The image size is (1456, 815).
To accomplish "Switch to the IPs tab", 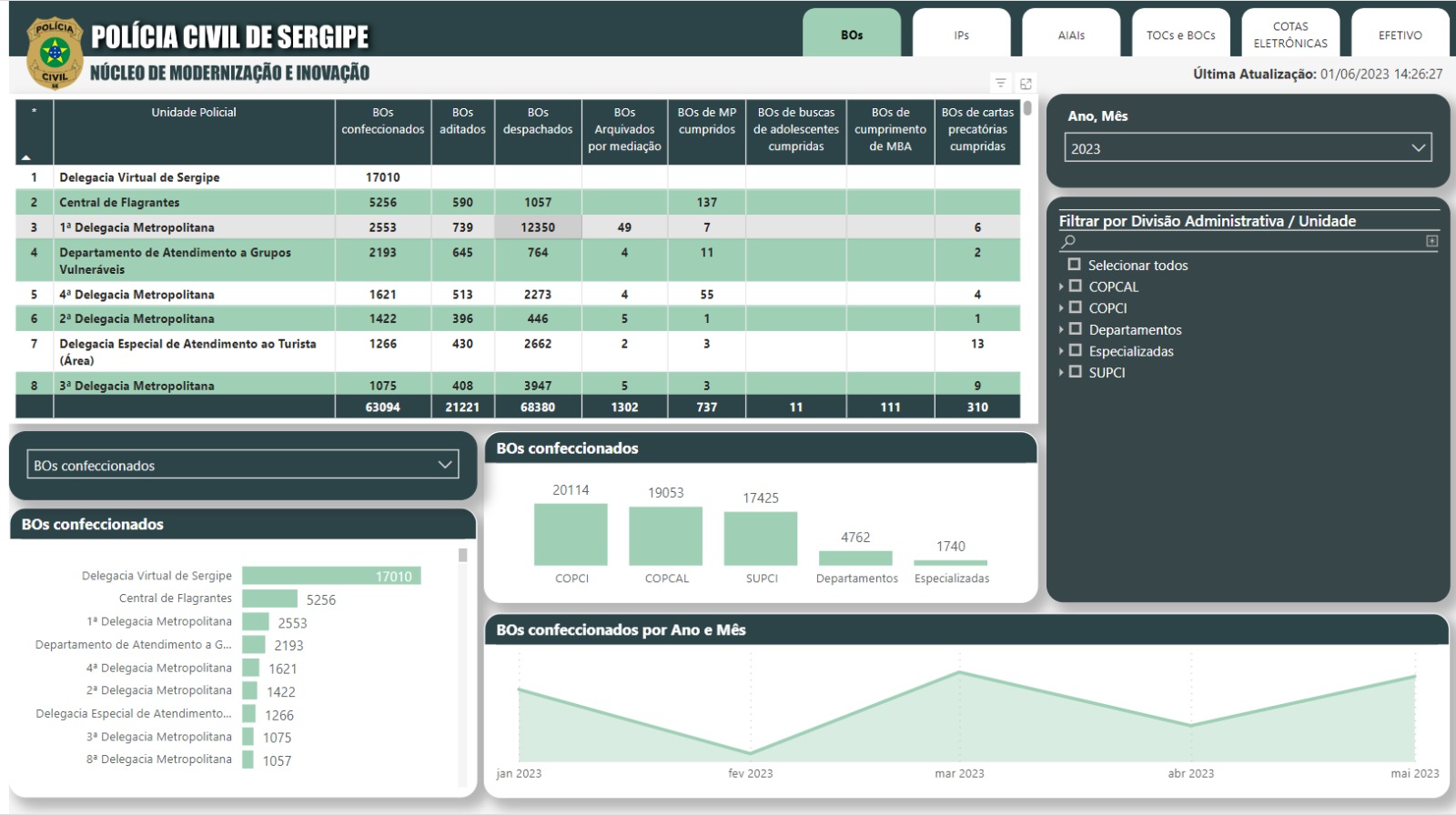I will [x=961, y=35].
